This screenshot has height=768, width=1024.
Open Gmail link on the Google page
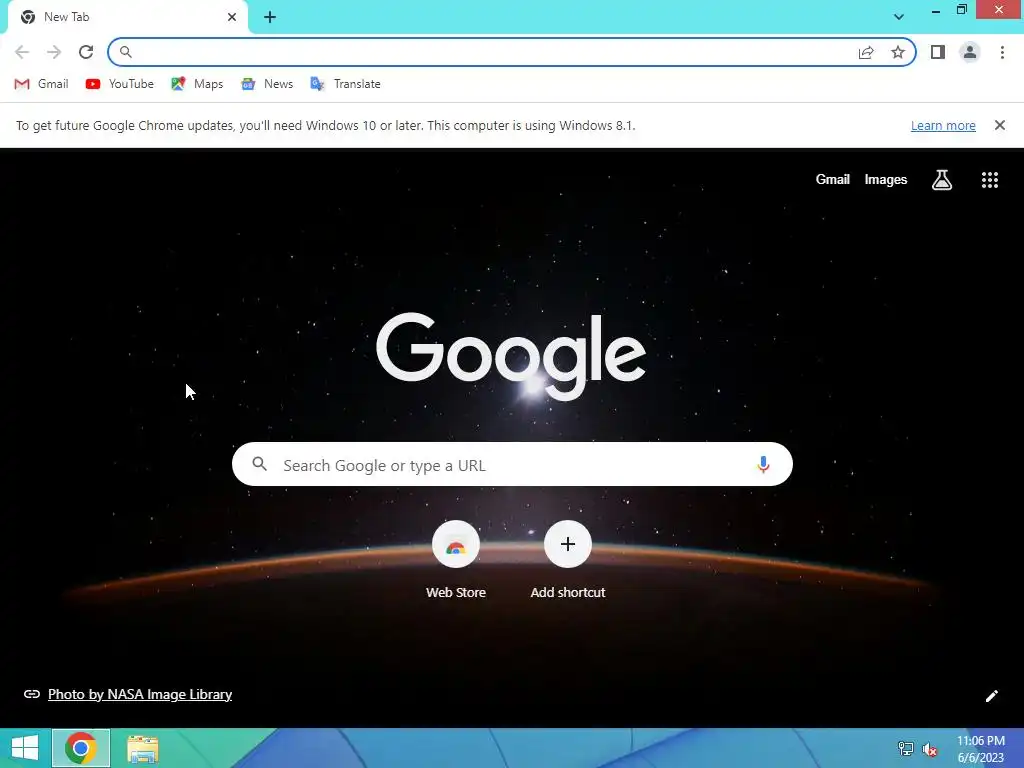pos(833,180)
